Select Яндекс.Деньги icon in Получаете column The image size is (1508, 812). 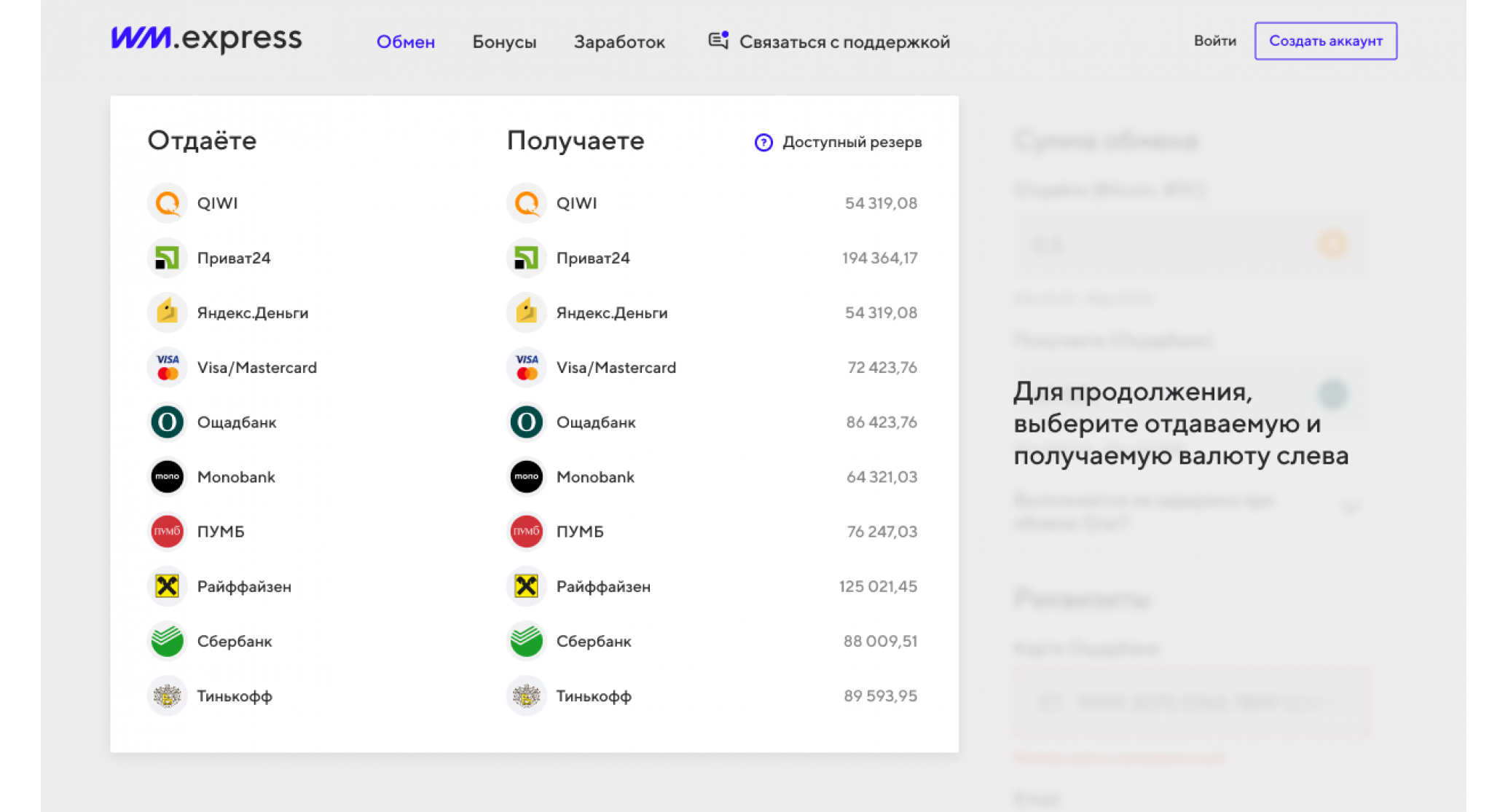click(x=527, y=312)
